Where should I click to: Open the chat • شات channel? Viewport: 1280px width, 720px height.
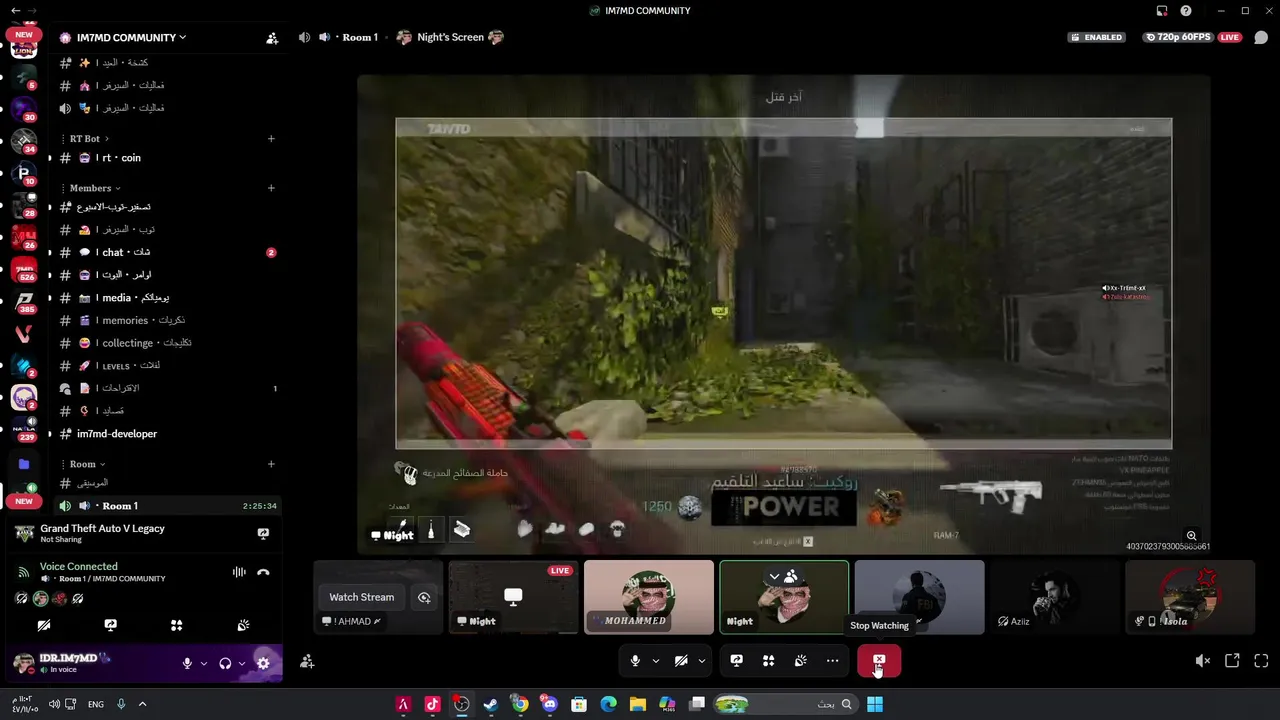pyautogui.click(x=167, y=252)
